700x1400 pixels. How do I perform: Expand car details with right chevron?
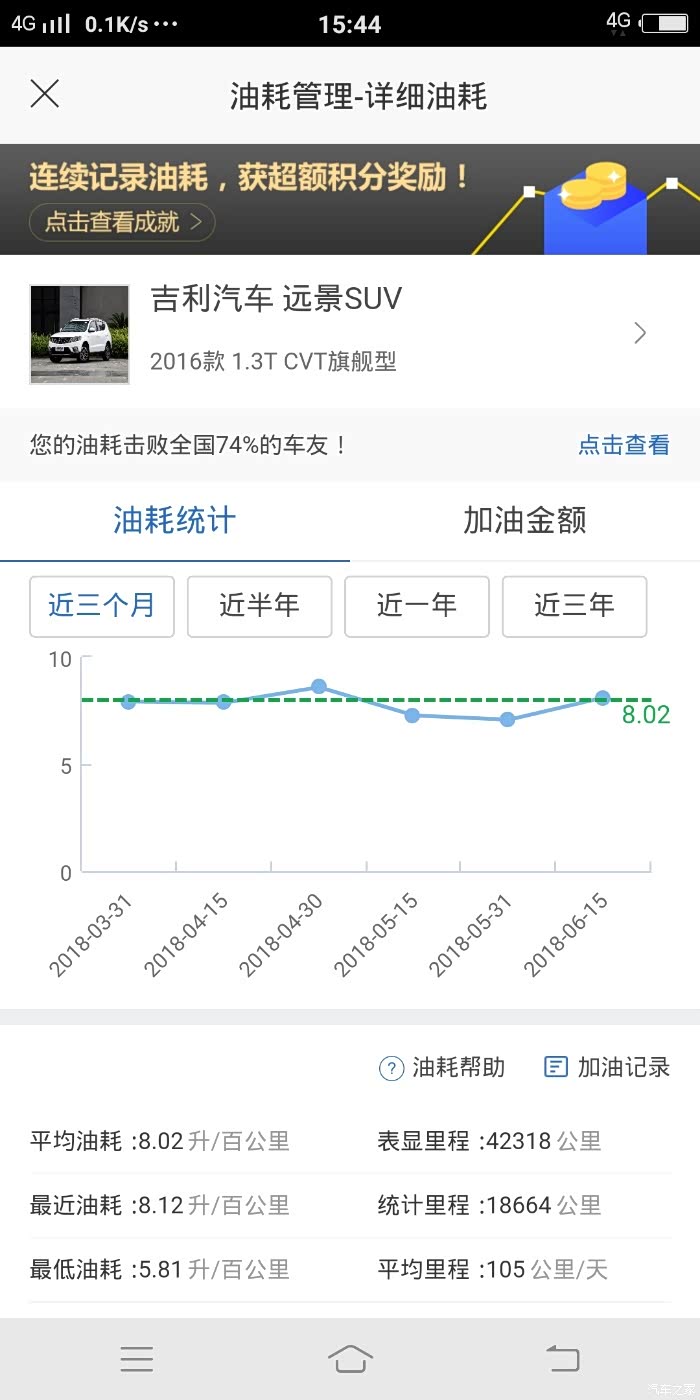(641, 333)
